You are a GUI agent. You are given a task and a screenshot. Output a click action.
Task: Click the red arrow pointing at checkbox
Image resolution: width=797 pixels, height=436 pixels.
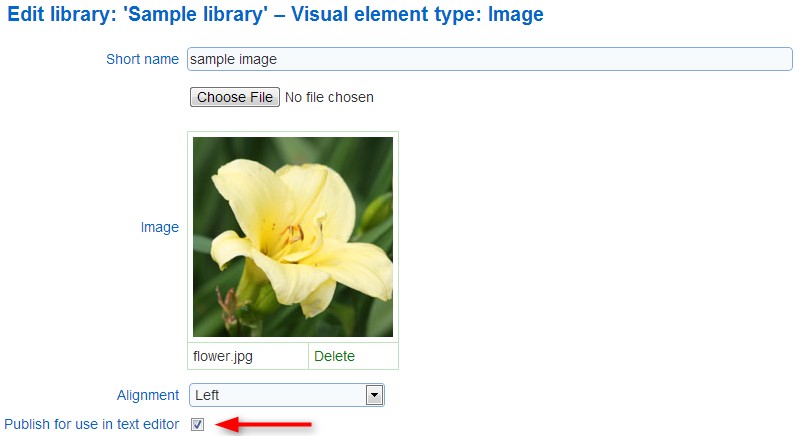pos(263,424)
